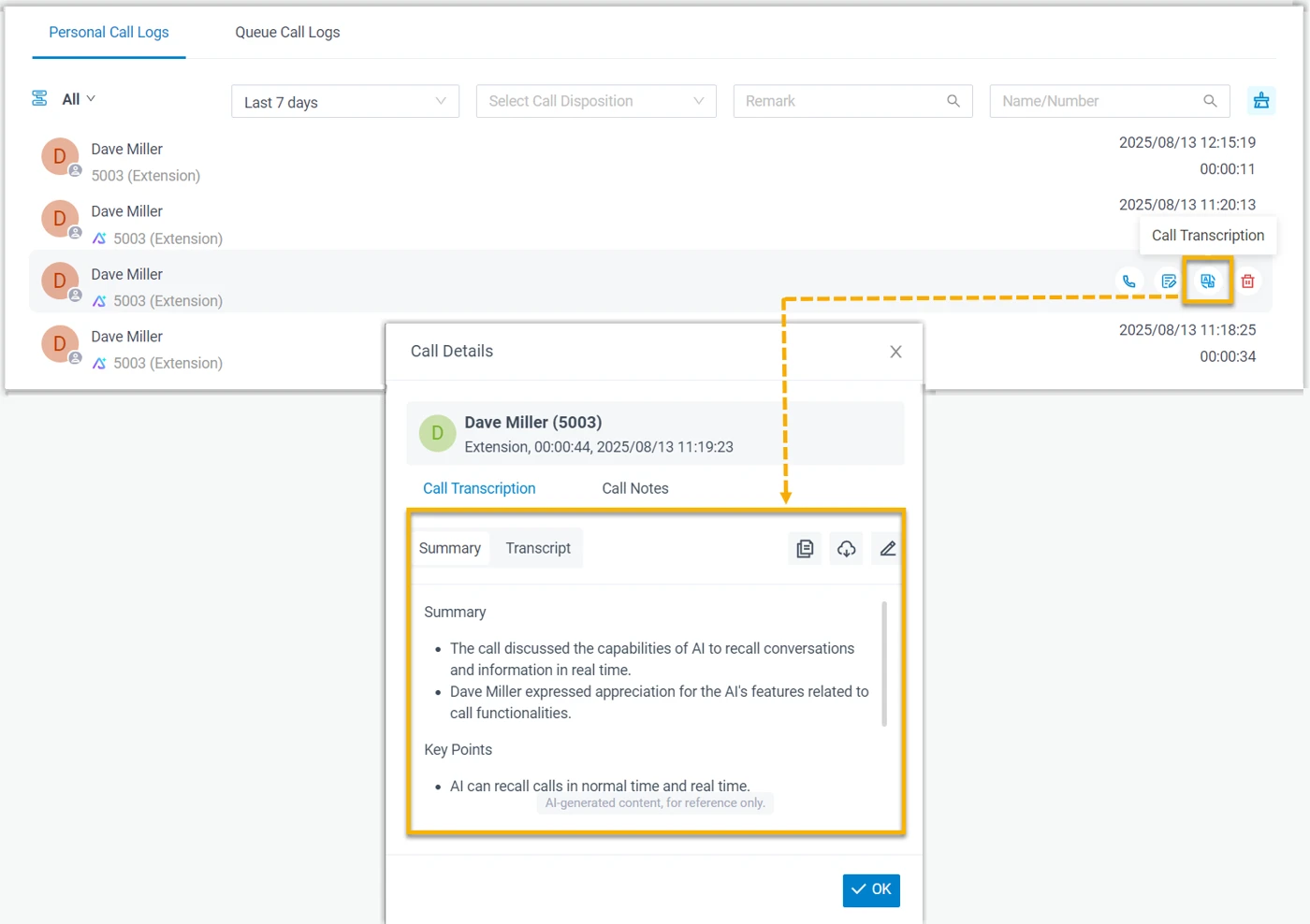The height and width of the screenshot is (924, 1310).
Task: Click the call-back phone icon on the highlighted row
Action: [1129, 281]
